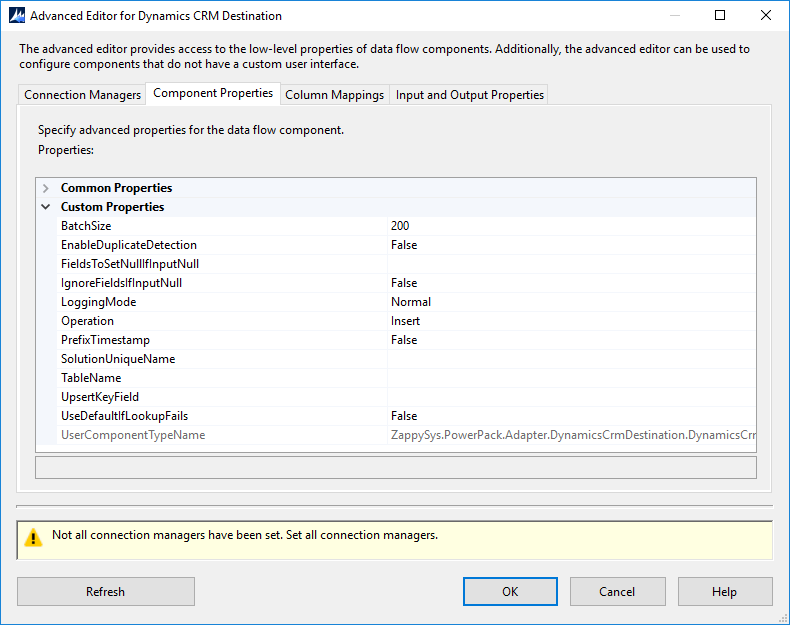The height and width of the screenshot is (625, 790).
Task: Click the app icon in the title bar
Action: (17, 16)
